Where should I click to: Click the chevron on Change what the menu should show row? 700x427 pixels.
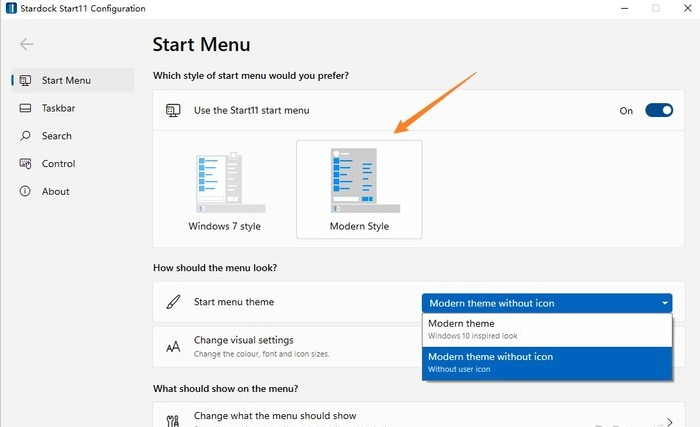pos(670,422)
